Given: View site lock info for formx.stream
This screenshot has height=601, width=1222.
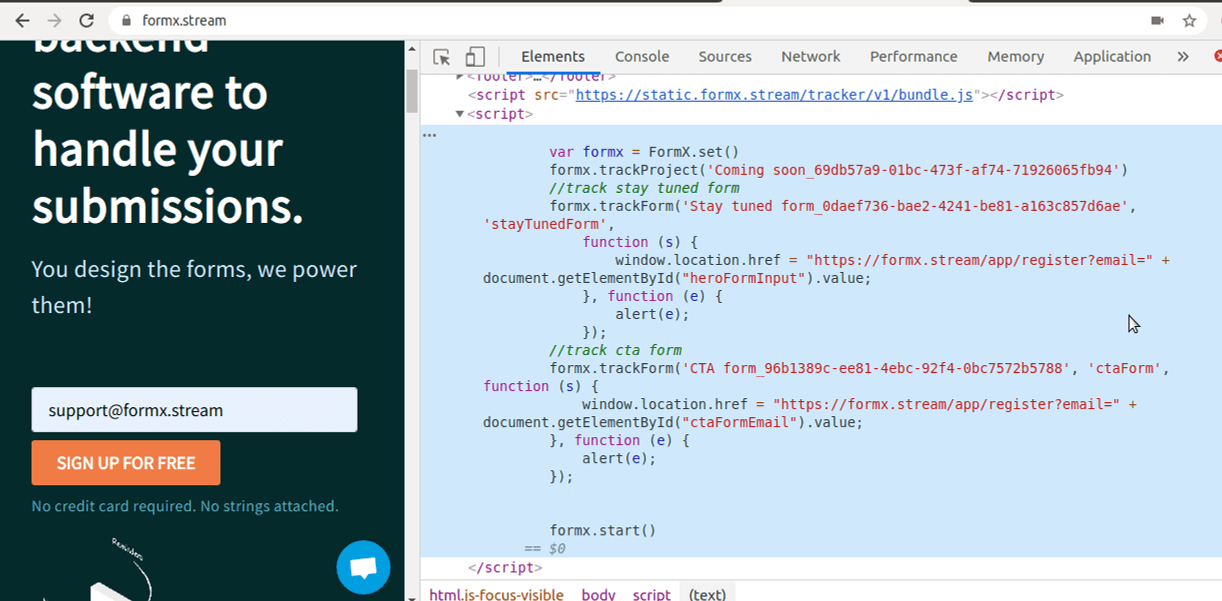Looking at the screenshot, I should (126, 20).
